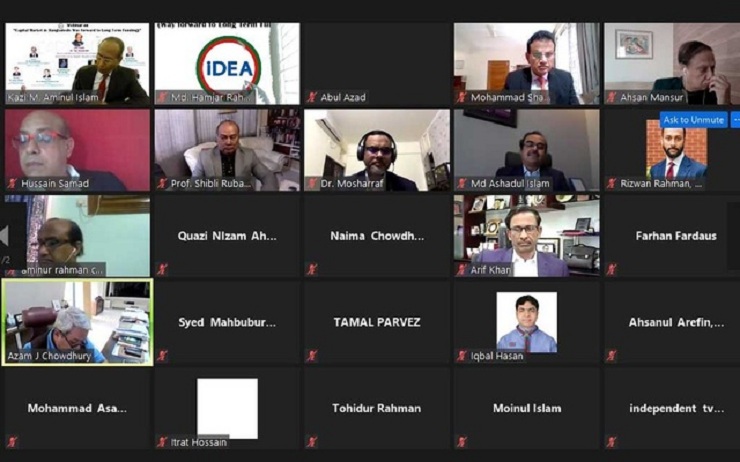This screenshot has width=740, height=462.
Task: Click Iqbal Hasan's profile picture
Action: 527,322
